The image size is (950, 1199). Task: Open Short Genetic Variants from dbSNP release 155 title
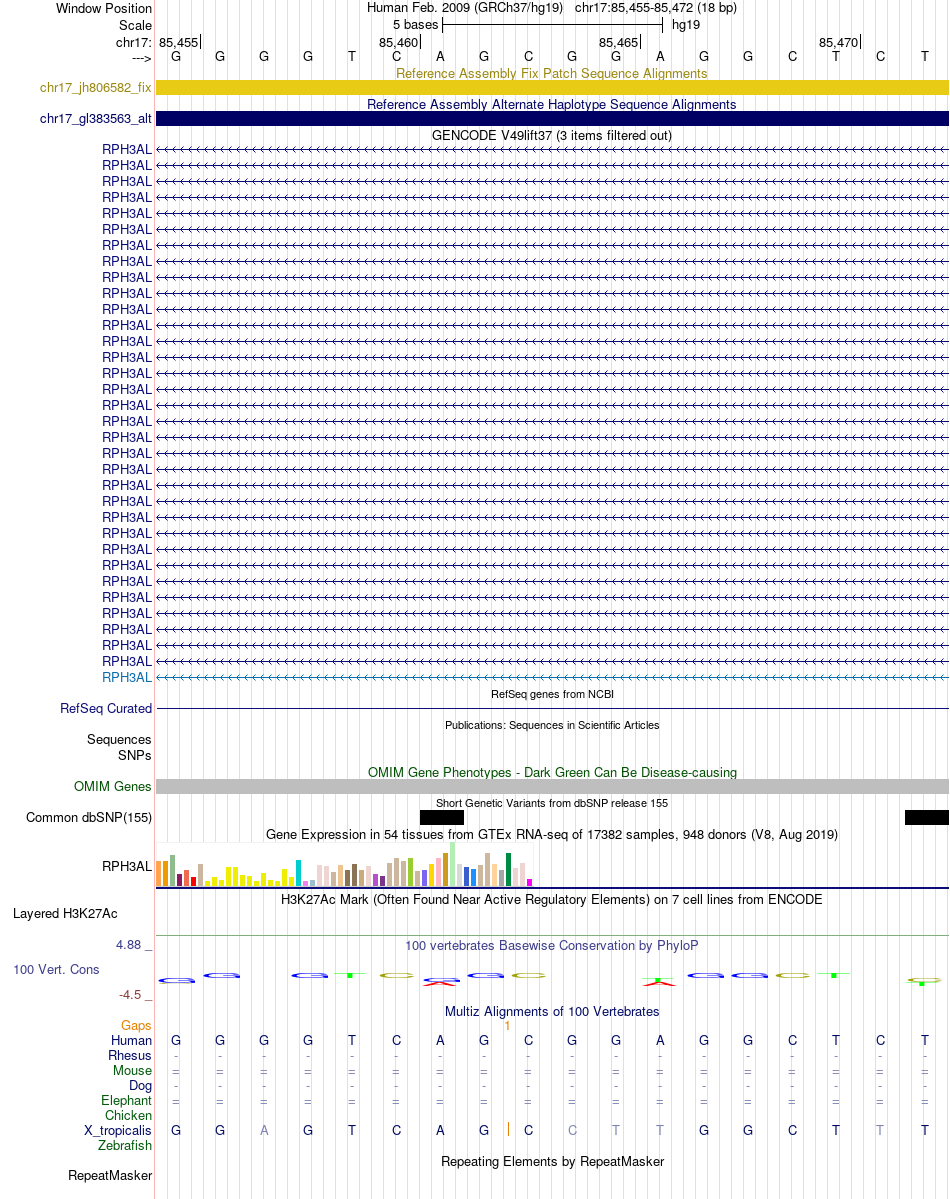click(552, 803)
